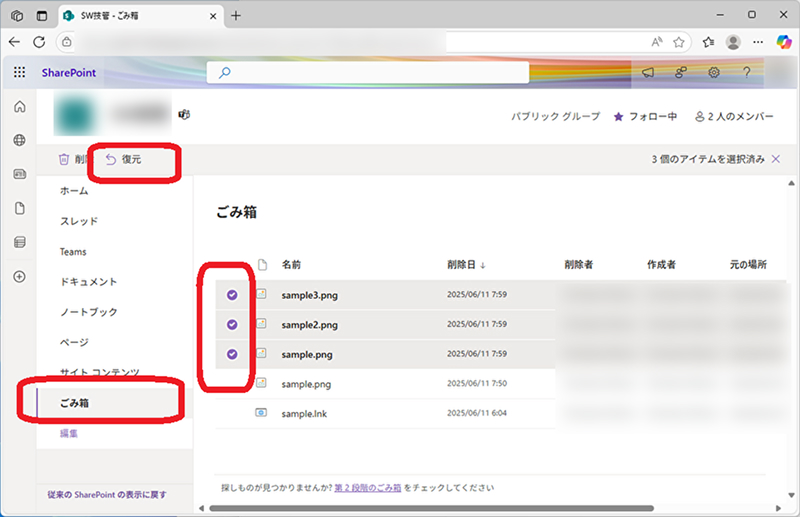Click the create plus icon in the sidebar

point(19,277)
